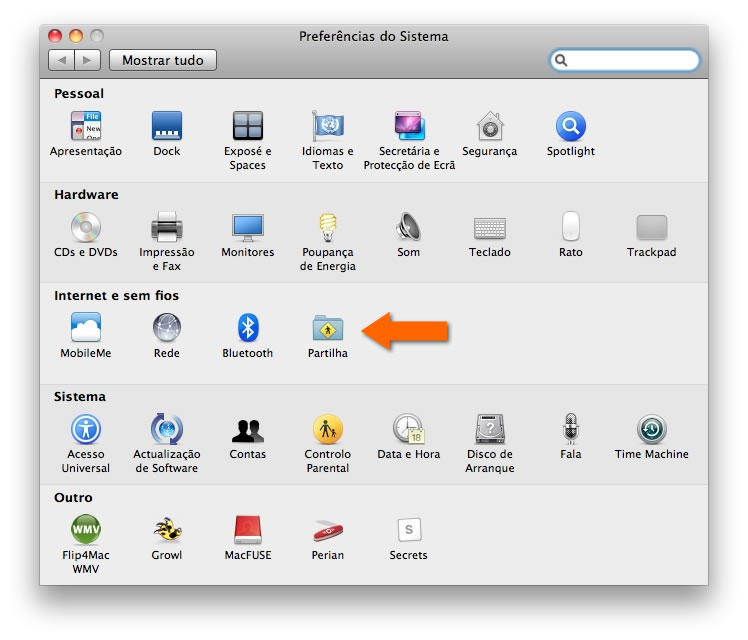Open the MobileMe preferences
The image size is (748, 640).
pos(86,328)
